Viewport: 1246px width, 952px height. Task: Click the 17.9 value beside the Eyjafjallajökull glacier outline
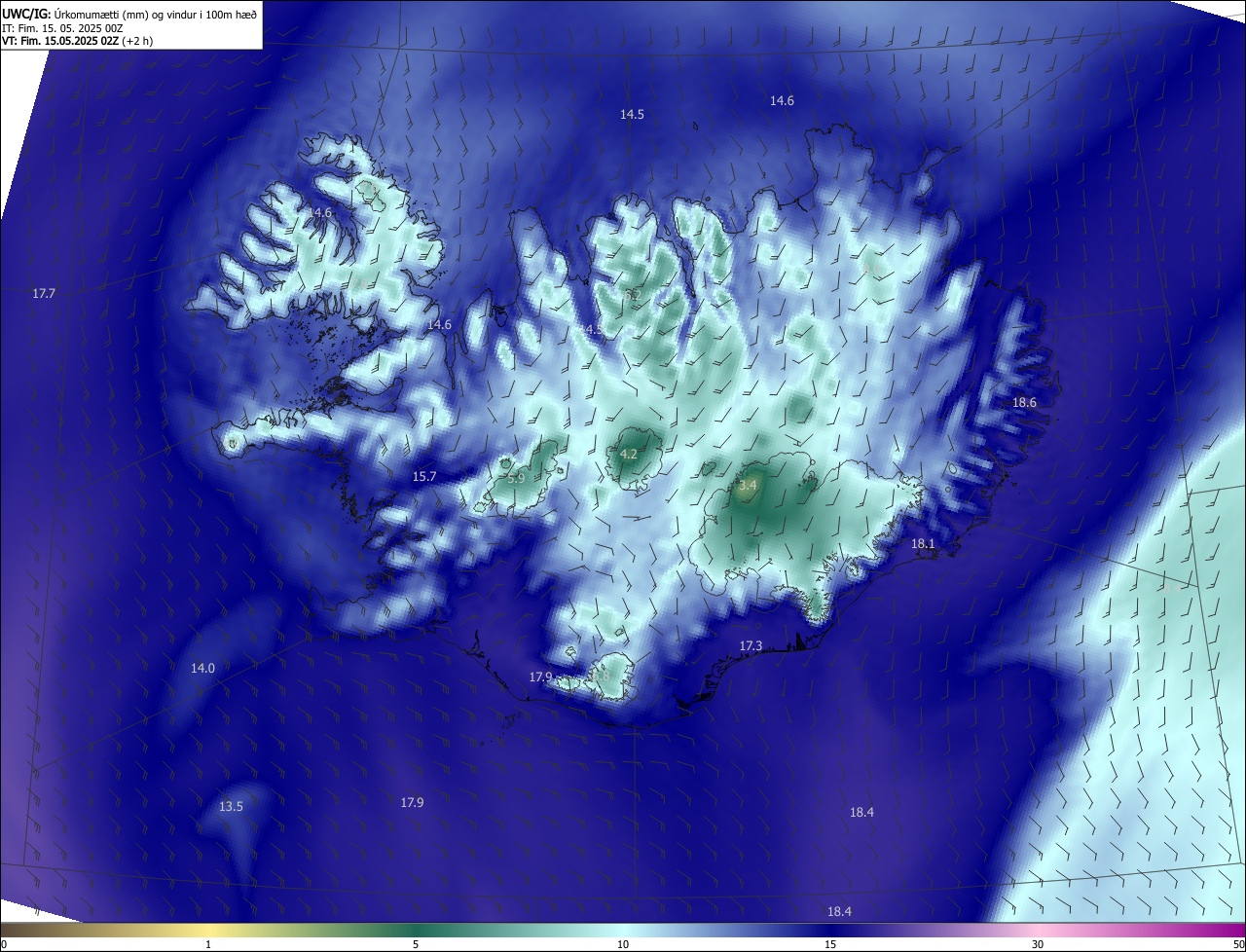point(541,677)
